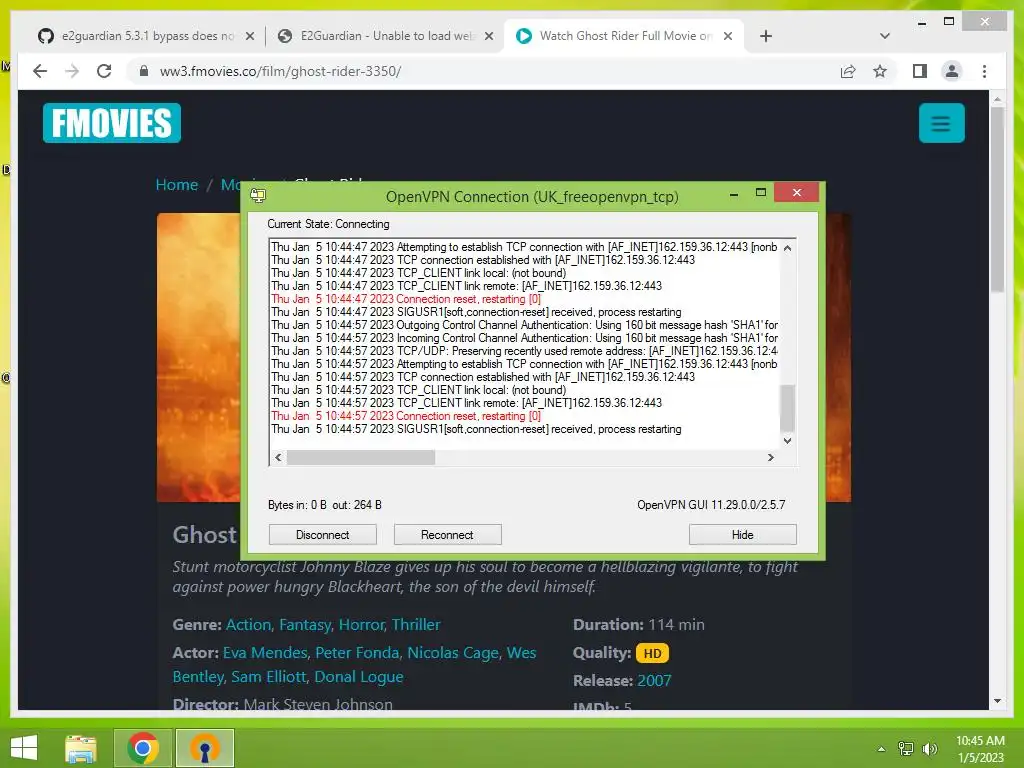
Task: Click 'Bytes in: 0 B out: 264 B' text
Action: pos(325,505)
